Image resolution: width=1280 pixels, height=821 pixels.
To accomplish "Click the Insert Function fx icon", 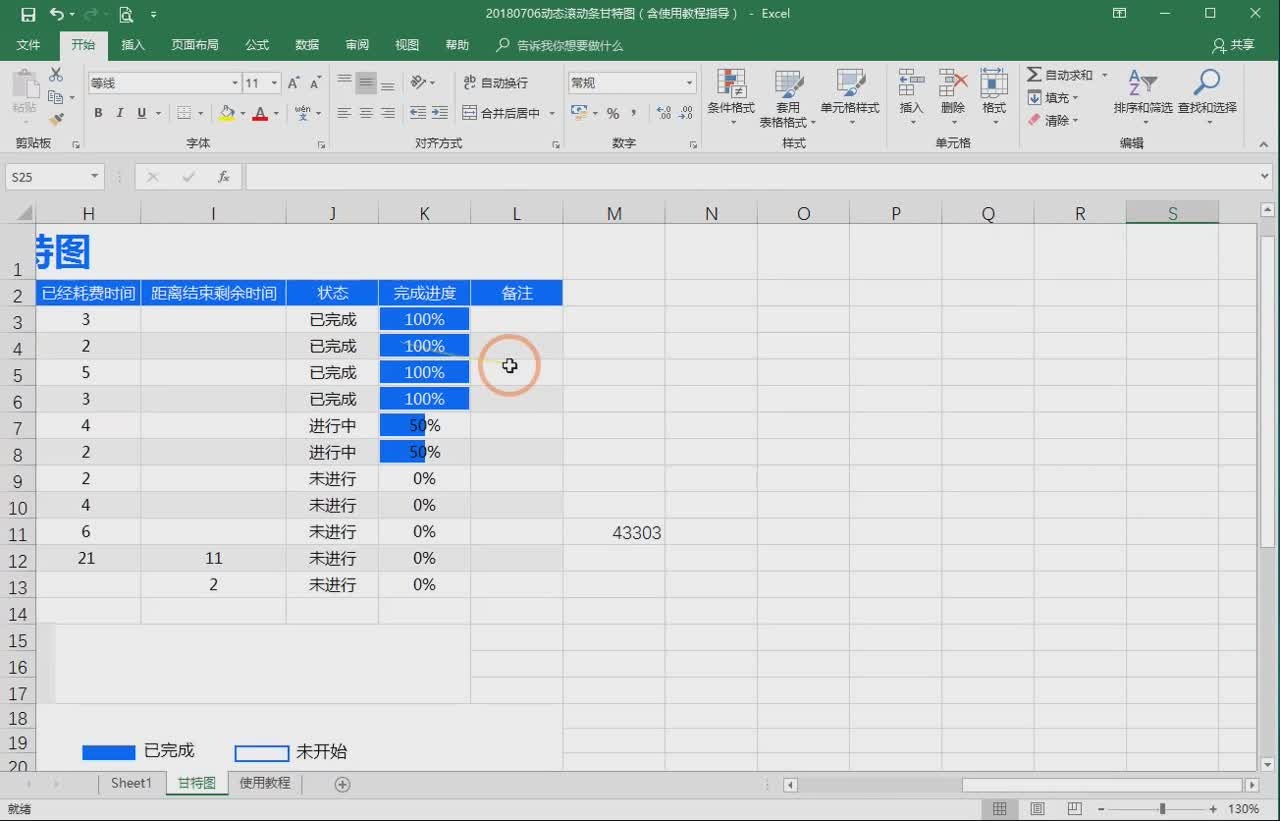I will click(x=224, y=177).
